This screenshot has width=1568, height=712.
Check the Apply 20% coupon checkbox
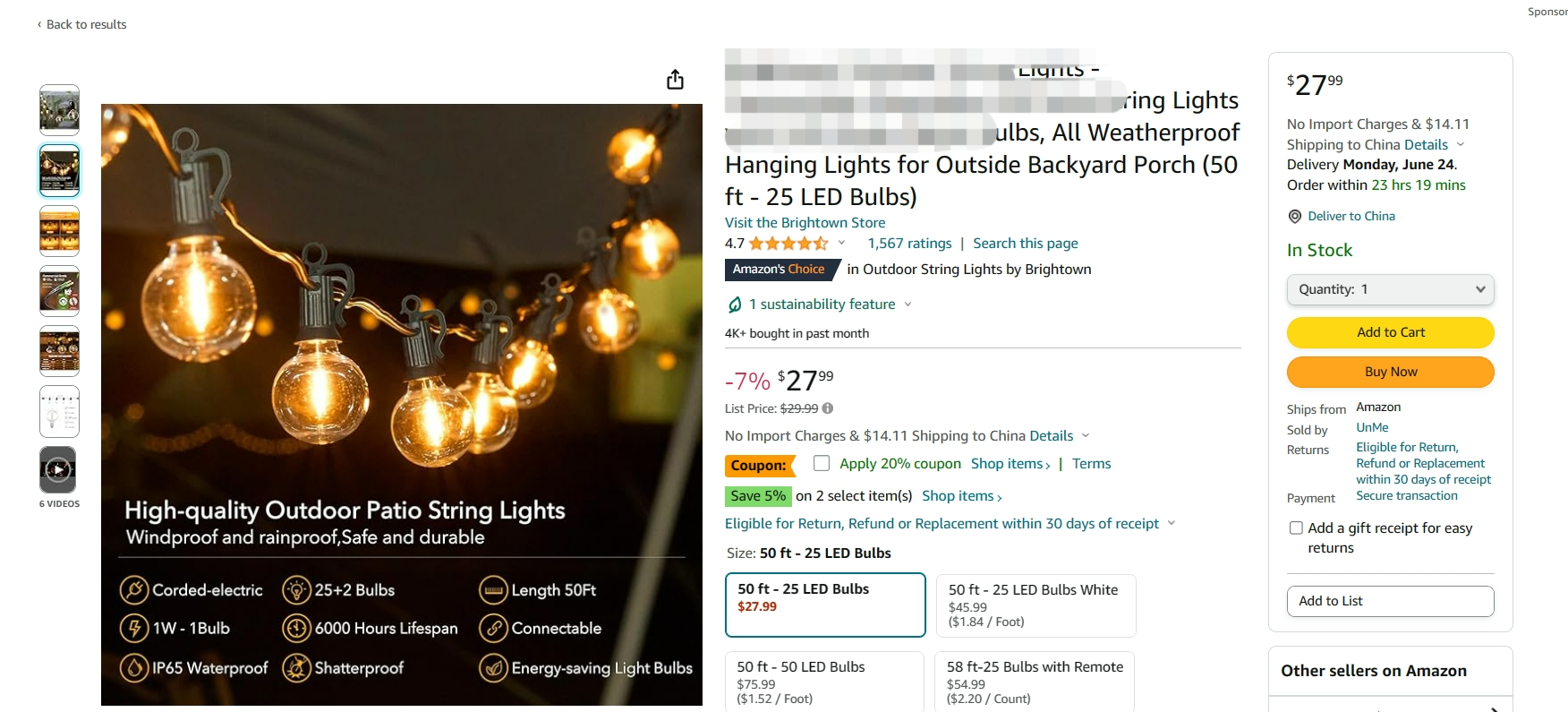click(822, 463)
